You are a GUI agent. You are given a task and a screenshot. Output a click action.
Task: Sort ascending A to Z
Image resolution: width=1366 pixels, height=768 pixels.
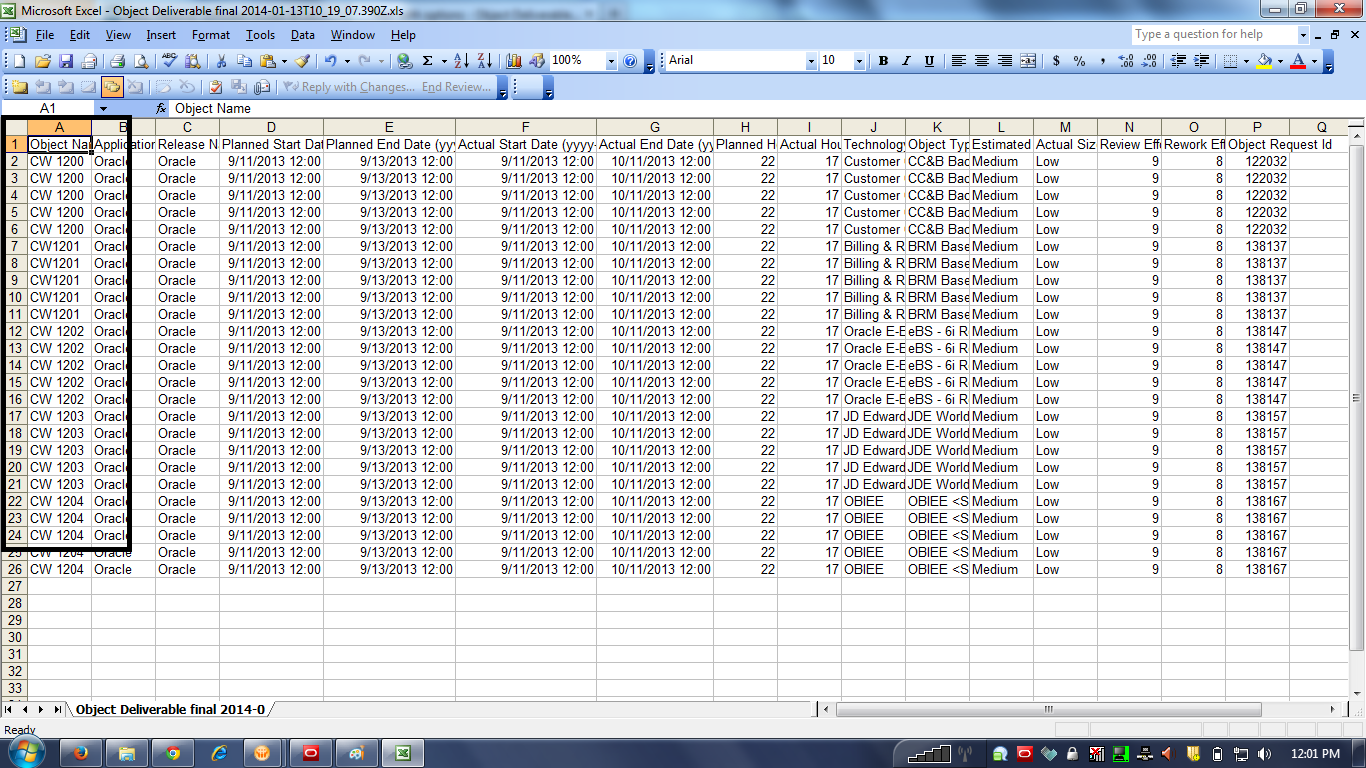[460, 61]
